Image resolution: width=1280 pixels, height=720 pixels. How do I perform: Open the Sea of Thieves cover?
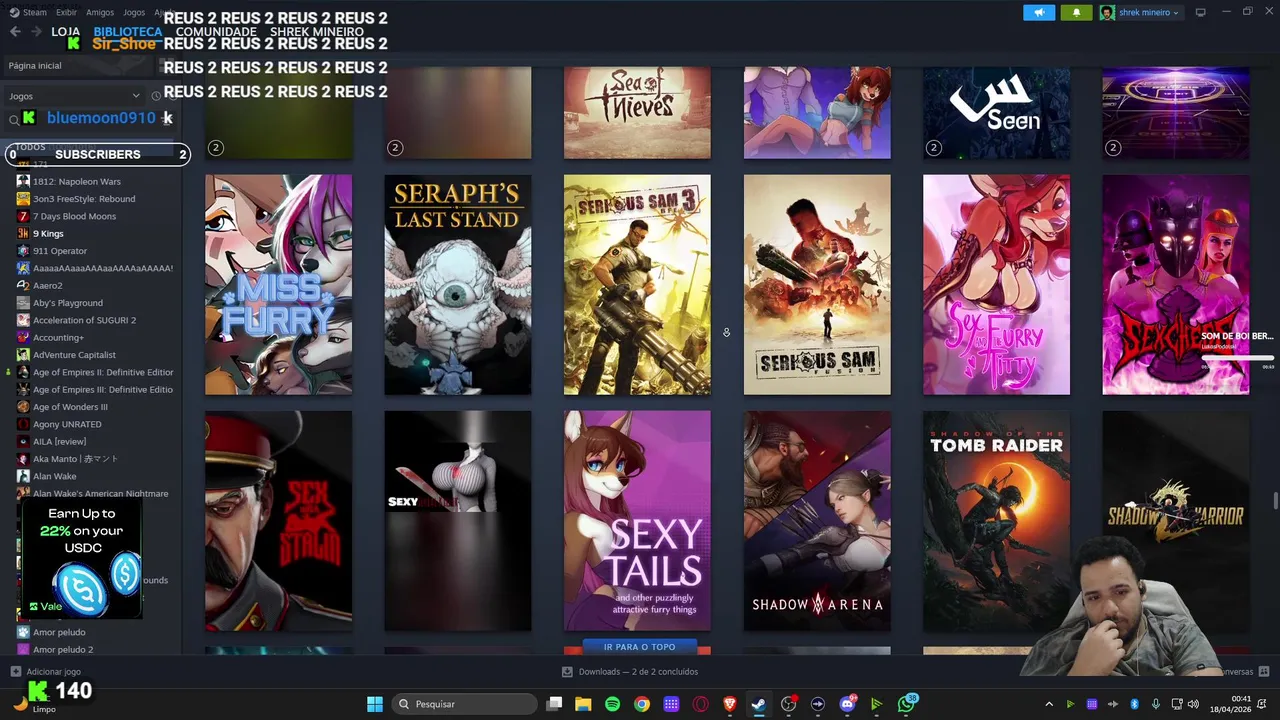pos(637,112)
